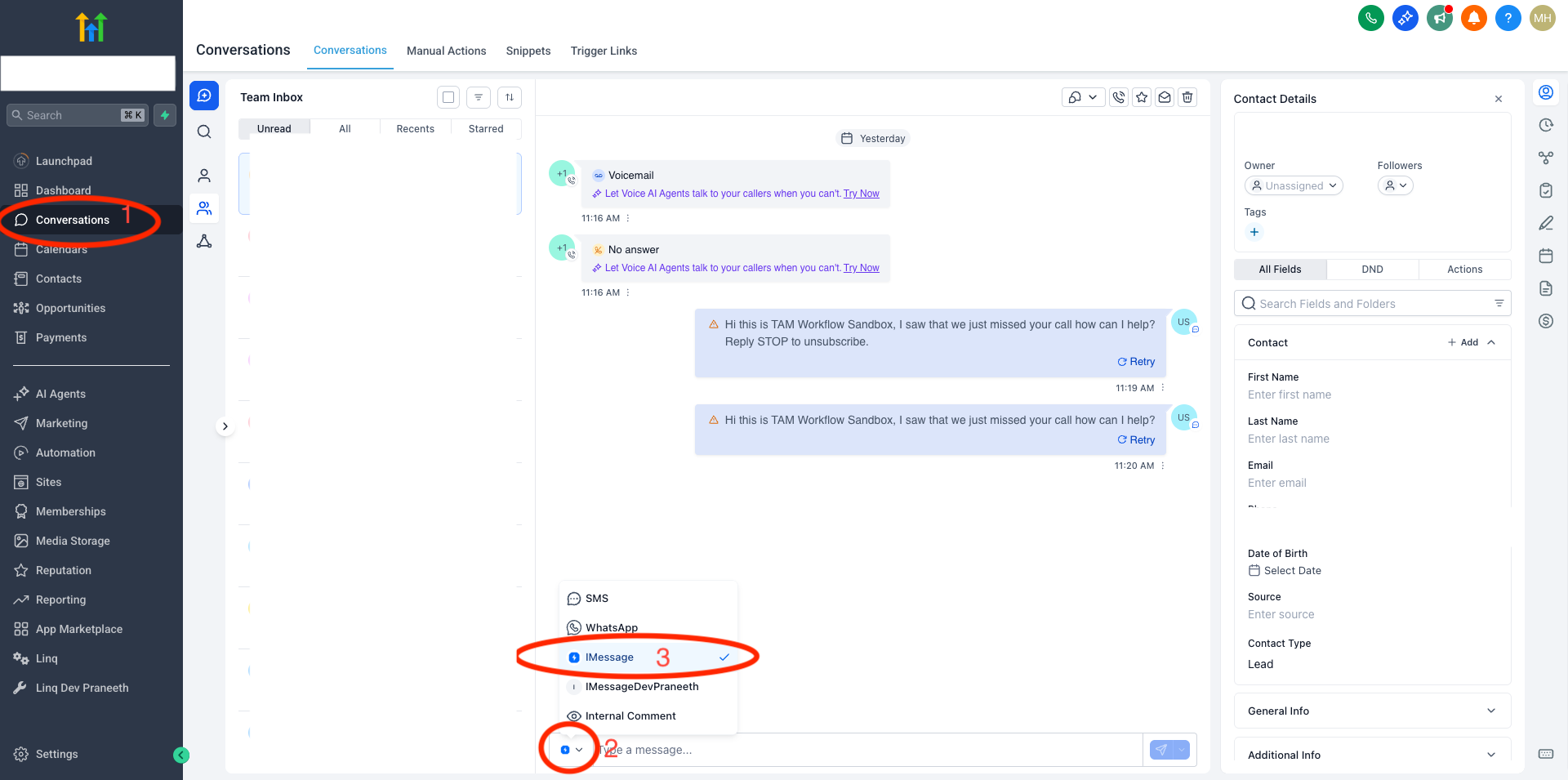Add a tag with plus button

(x=1254, y=232)
